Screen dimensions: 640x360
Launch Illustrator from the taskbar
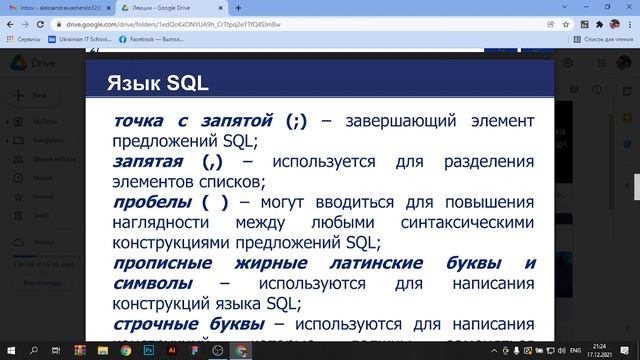[172, 350]
